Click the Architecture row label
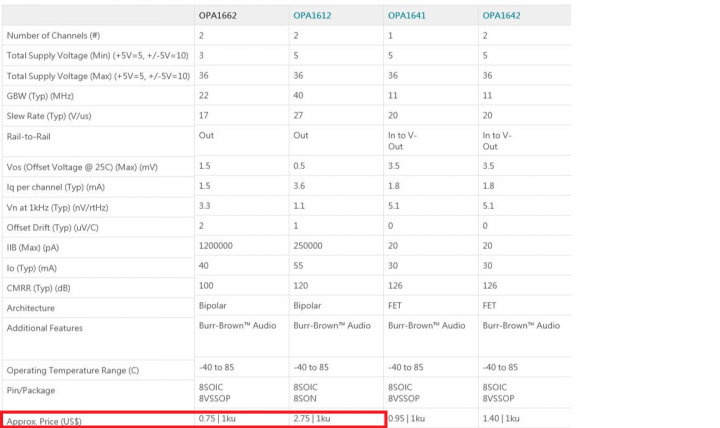Image resolution: width=720 pixels, height=428 pixels. point(30,308)
